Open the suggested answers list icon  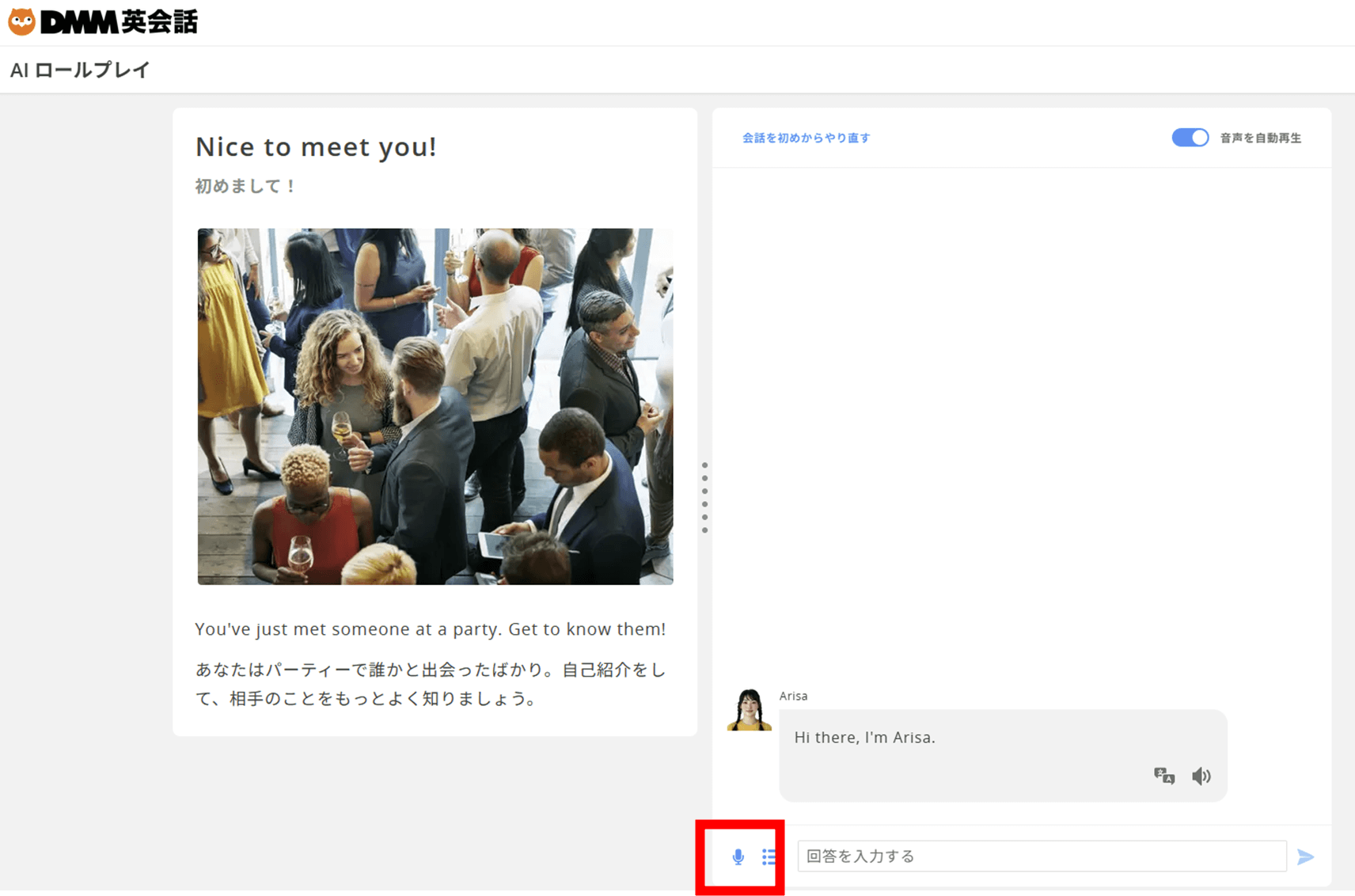[769, 856]
